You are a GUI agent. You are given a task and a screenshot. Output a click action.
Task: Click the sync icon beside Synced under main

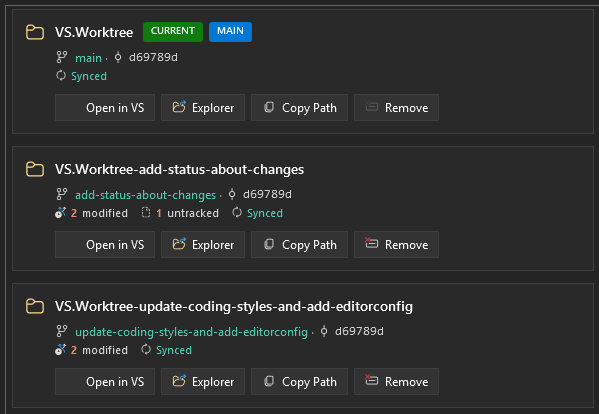(61, 75)
